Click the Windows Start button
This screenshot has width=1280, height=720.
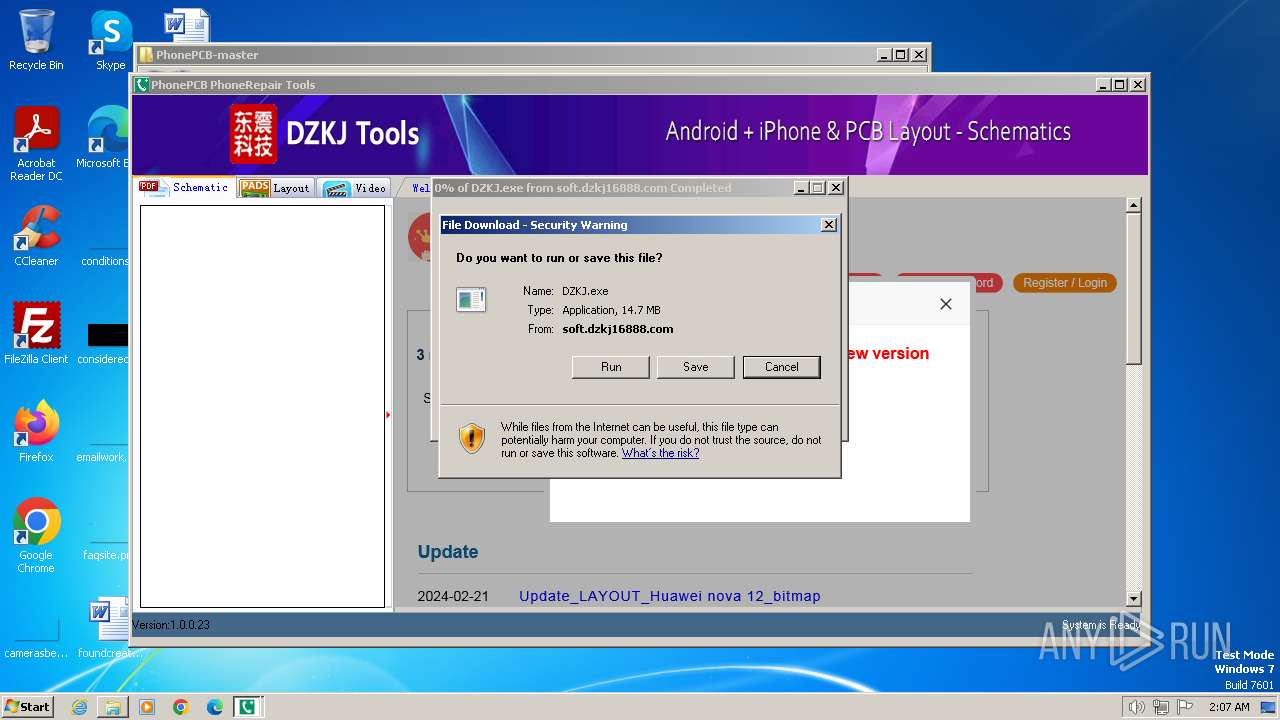[x=27, y=706]
